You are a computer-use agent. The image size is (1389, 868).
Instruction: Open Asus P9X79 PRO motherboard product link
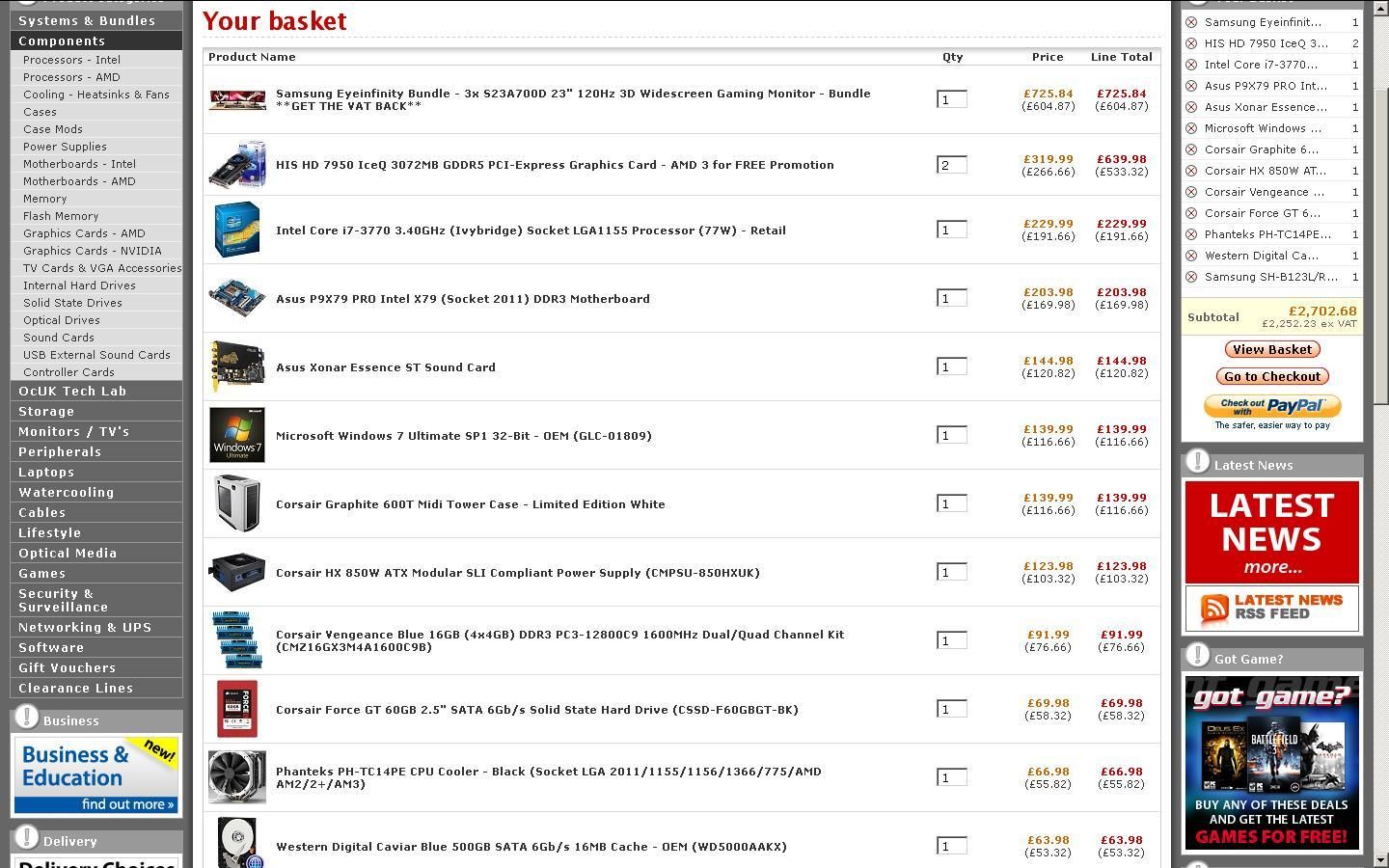tap(462, 299)
